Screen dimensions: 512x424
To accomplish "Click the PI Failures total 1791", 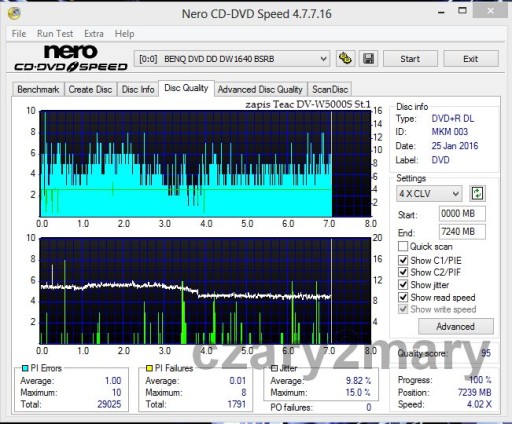I will coord(237,404).
